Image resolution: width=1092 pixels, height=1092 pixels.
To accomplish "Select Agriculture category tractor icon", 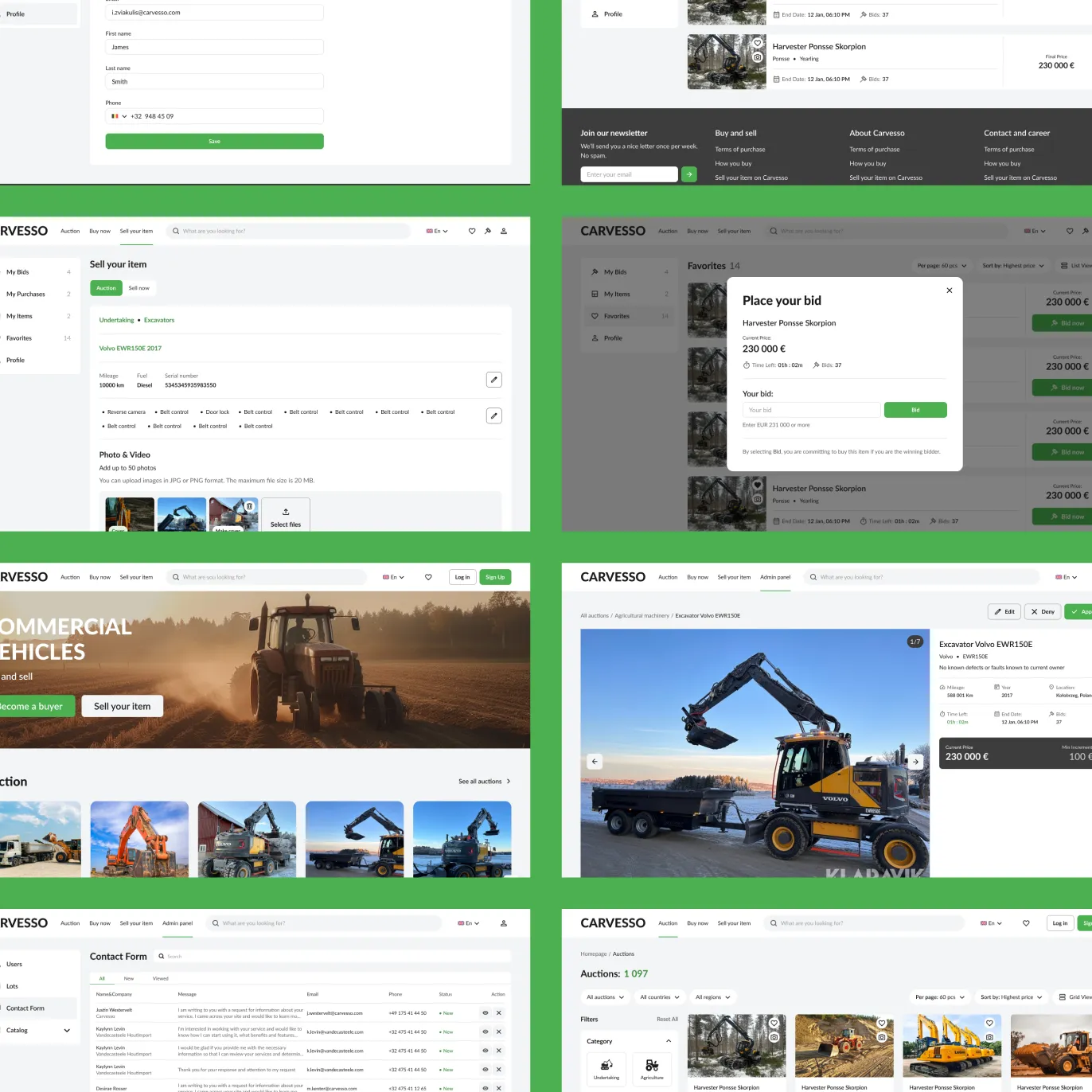I will point(652,1068).
